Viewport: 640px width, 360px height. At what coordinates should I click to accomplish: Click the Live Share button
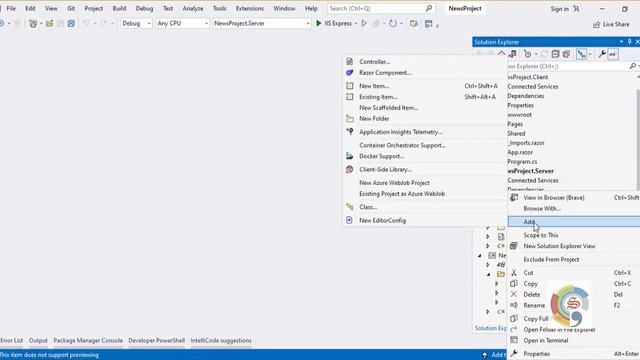click(611, 24)
